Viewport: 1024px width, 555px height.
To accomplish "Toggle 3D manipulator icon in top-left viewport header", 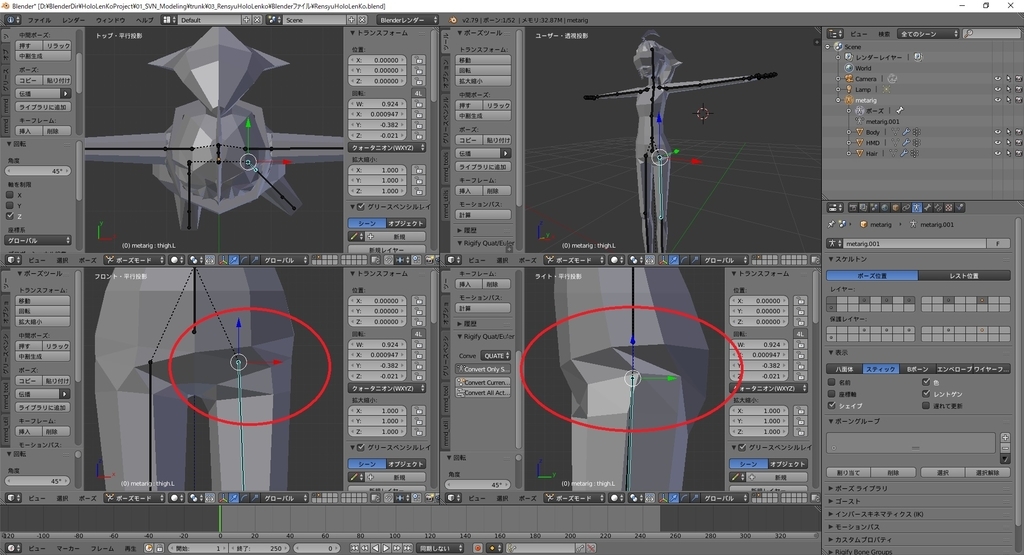I will pyautogui.click(x=223, y=260).
